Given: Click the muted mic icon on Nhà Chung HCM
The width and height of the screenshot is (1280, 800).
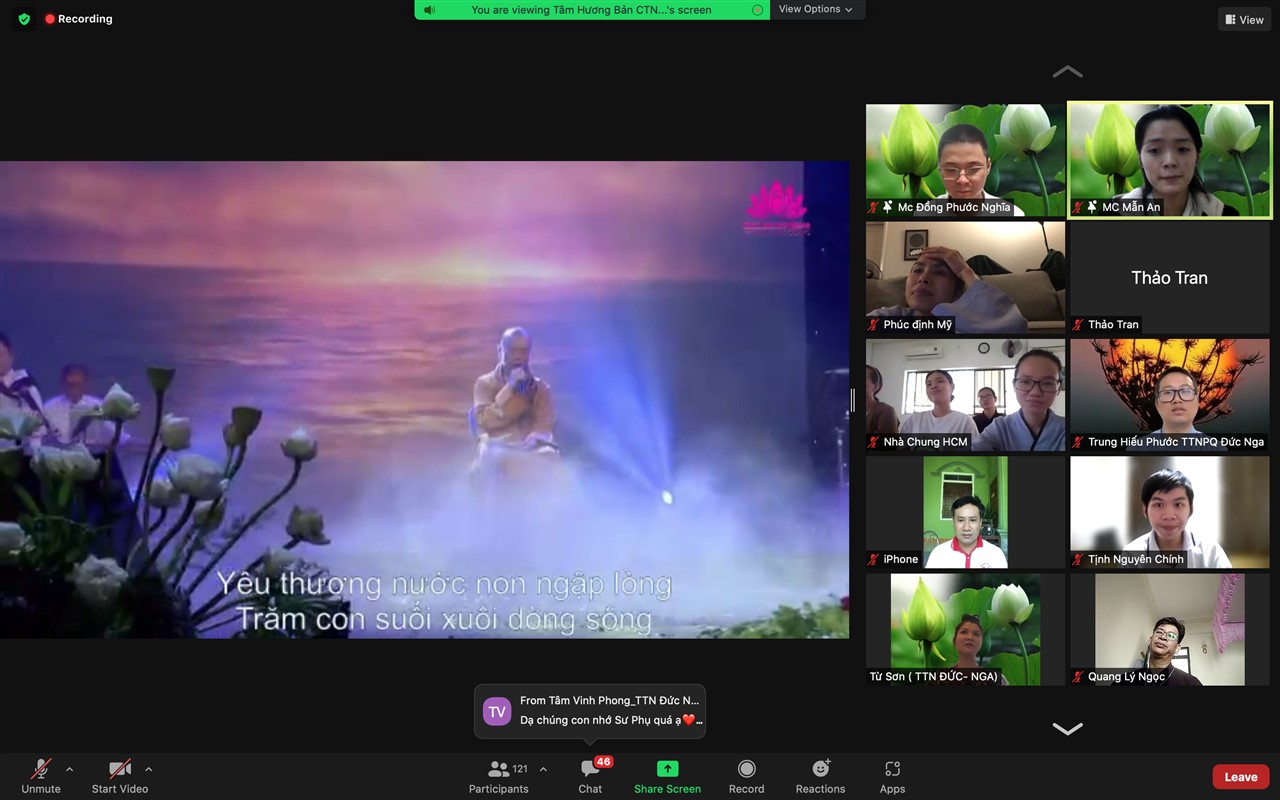Looking at the screenshot, I should (x=875, y=442).
